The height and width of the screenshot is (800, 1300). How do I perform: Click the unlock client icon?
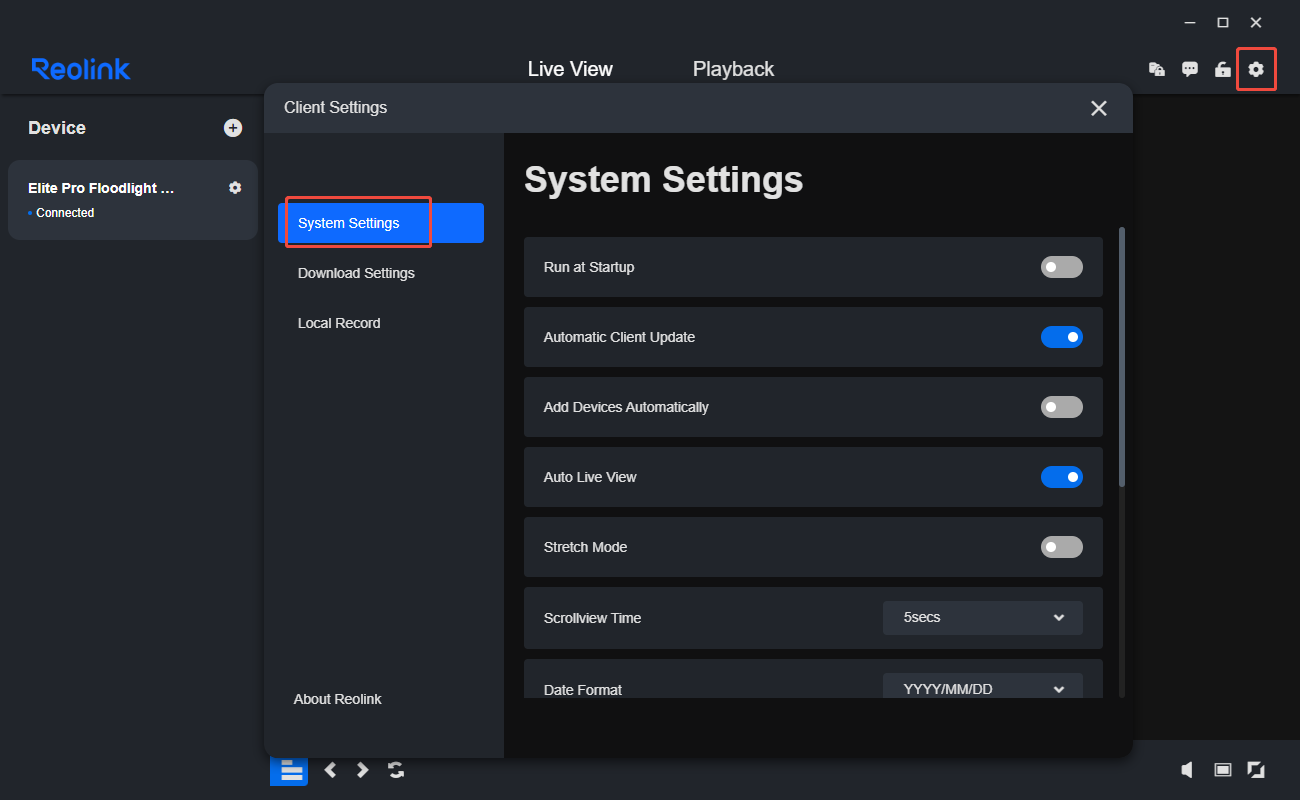coord(1222,69)
